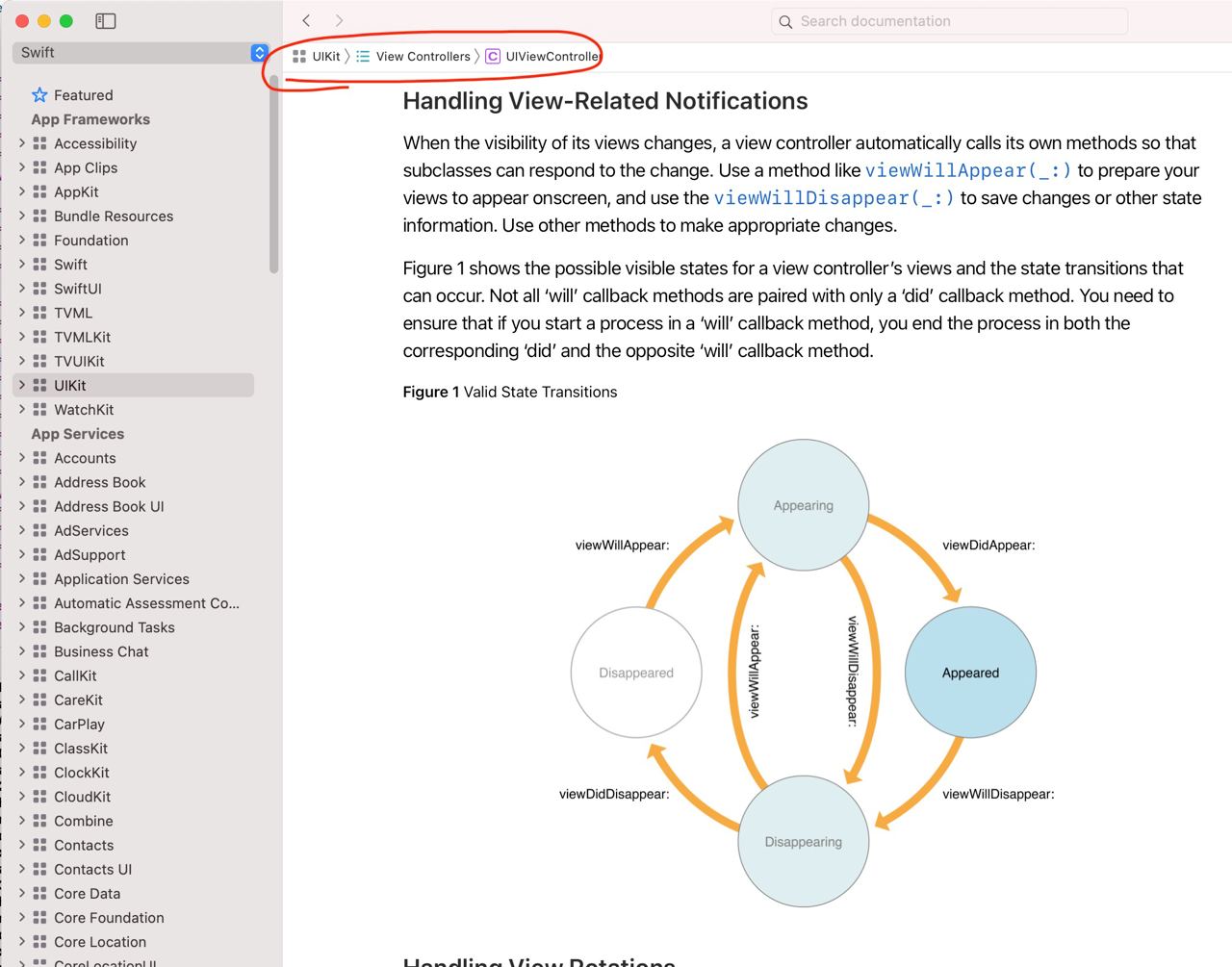Click the Accounts grid icon
The image size is (1232, 967).
tap(39, 458)
